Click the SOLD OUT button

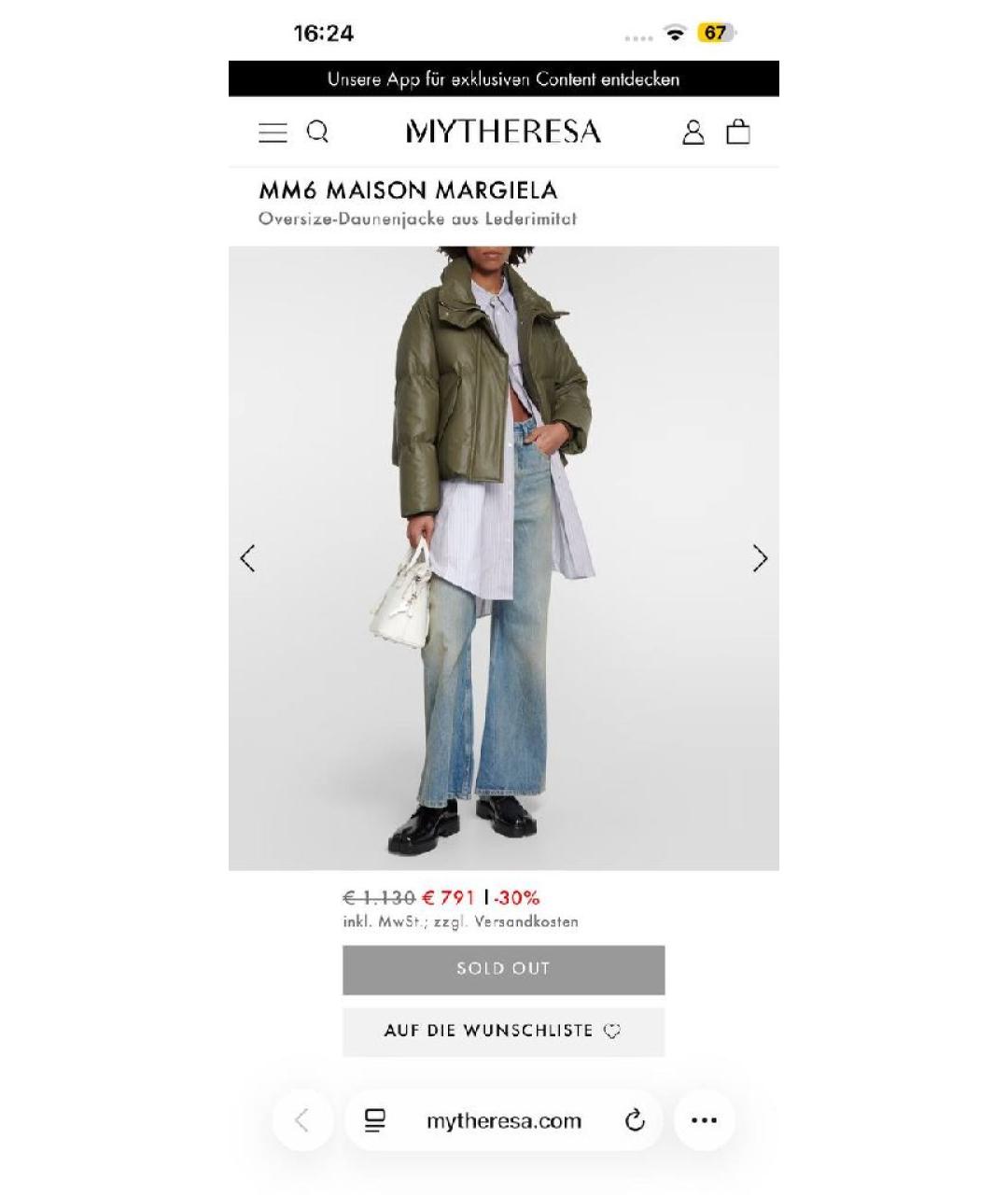click(504, 969)
